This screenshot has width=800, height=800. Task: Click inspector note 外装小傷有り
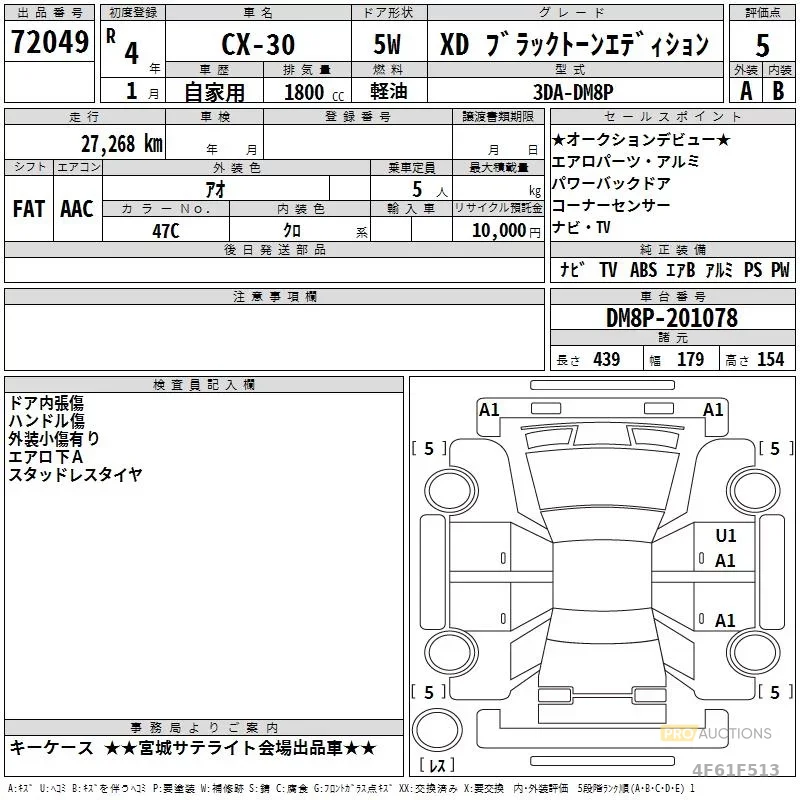(x=54, y=439)
